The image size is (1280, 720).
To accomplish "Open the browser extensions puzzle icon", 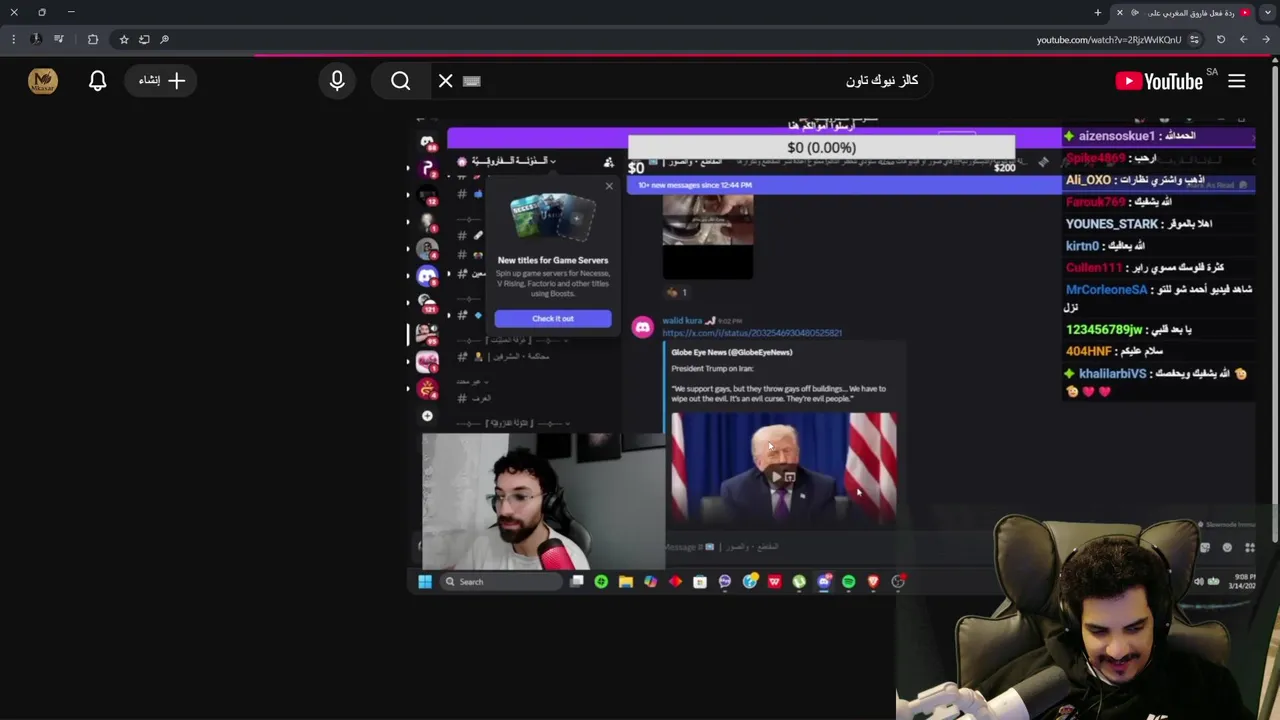I will point(93,40).
